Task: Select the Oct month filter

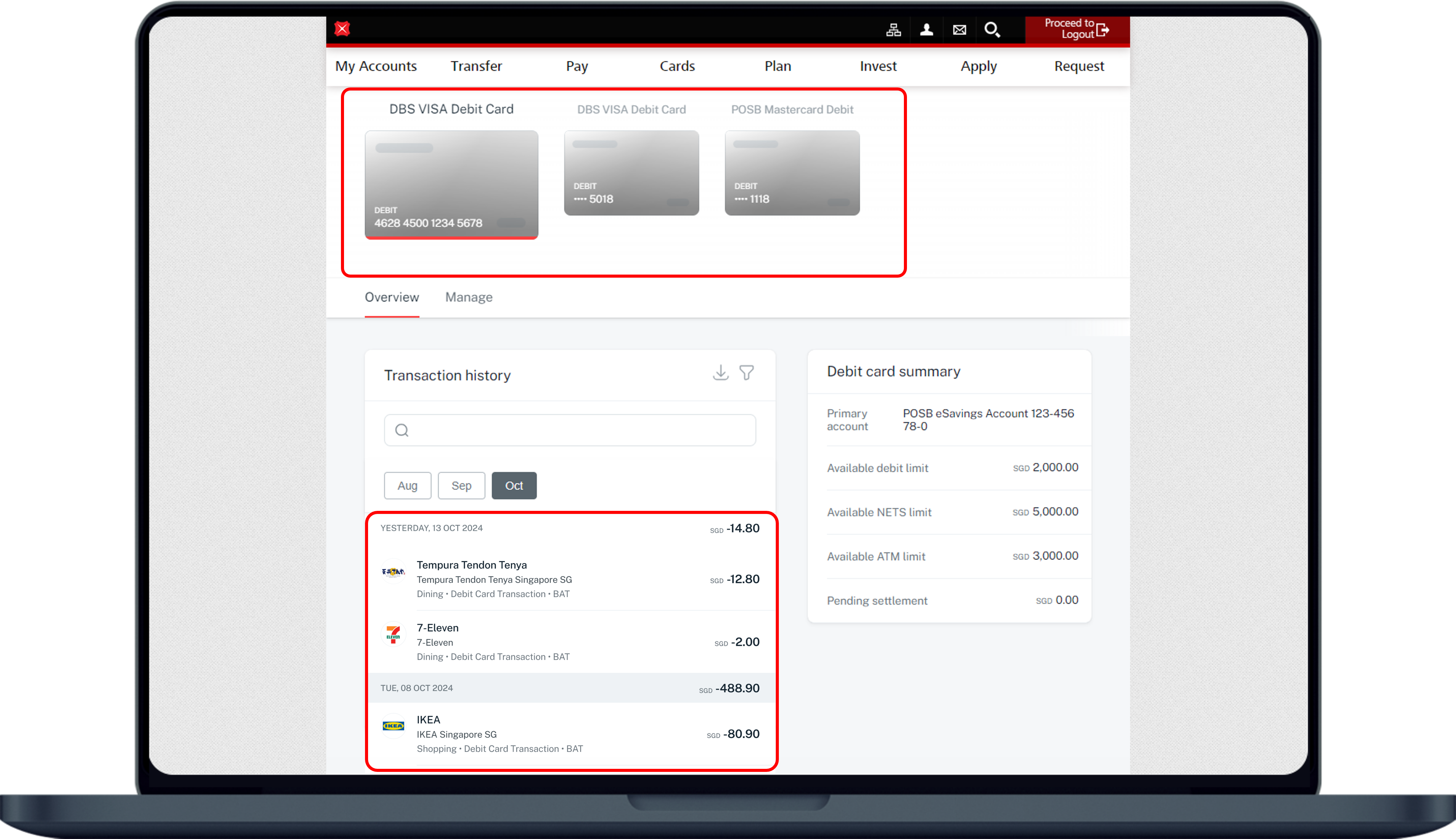Action: (514, 486)
